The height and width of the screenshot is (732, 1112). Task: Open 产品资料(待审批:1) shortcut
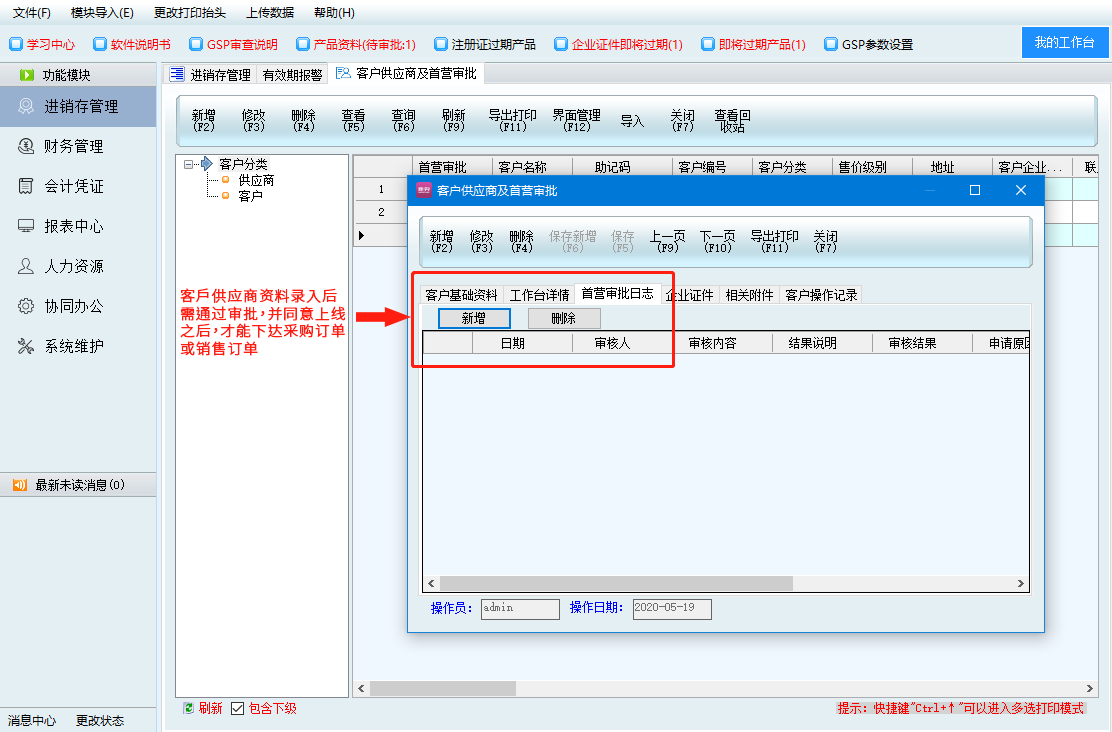coord(356,45)
